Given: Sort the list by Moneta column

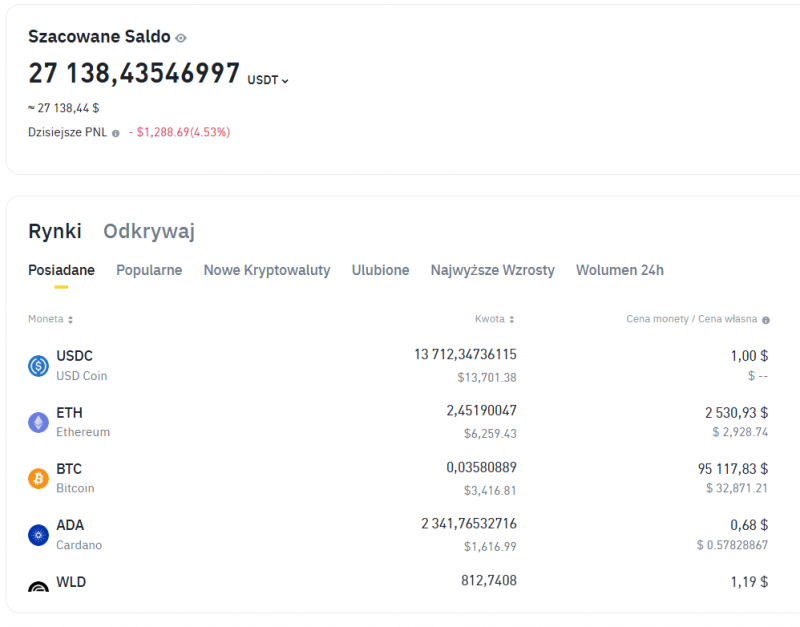Looking at the screenshot, I should pyautogui.click(x=50, y=319).
